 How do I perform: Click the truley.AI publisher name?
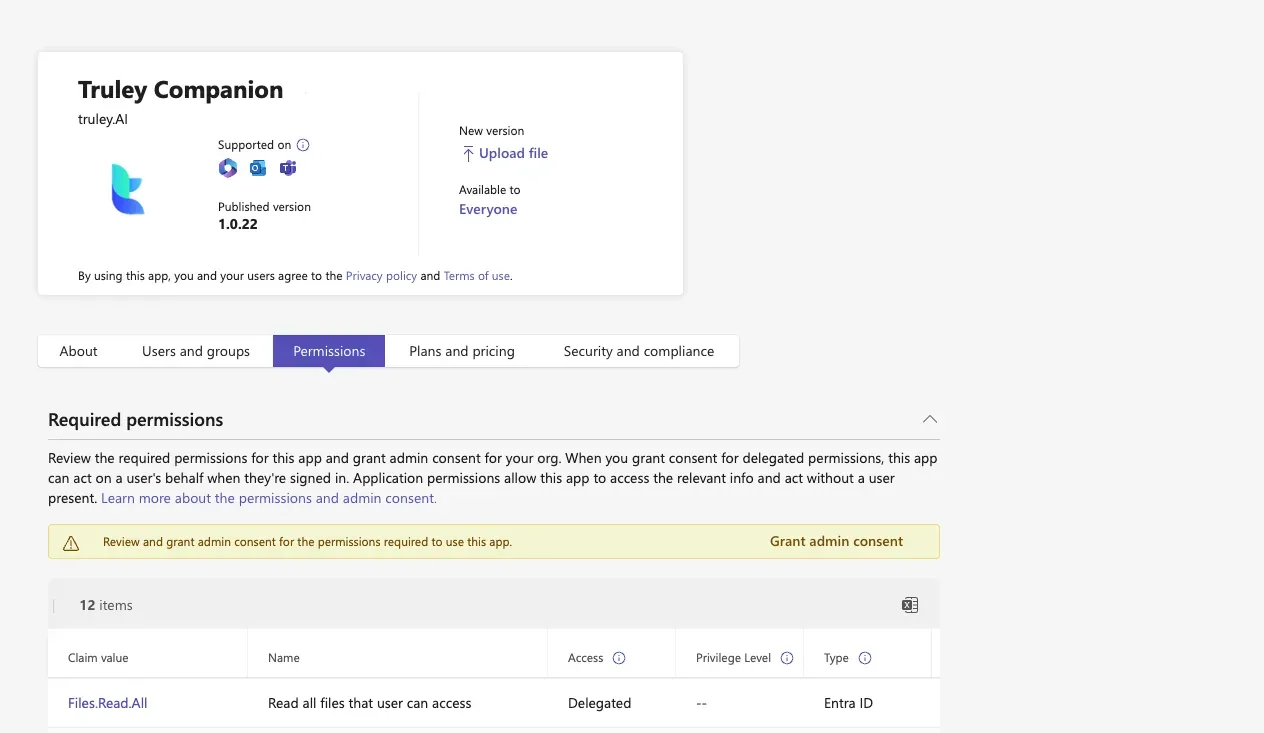point(103,119)
